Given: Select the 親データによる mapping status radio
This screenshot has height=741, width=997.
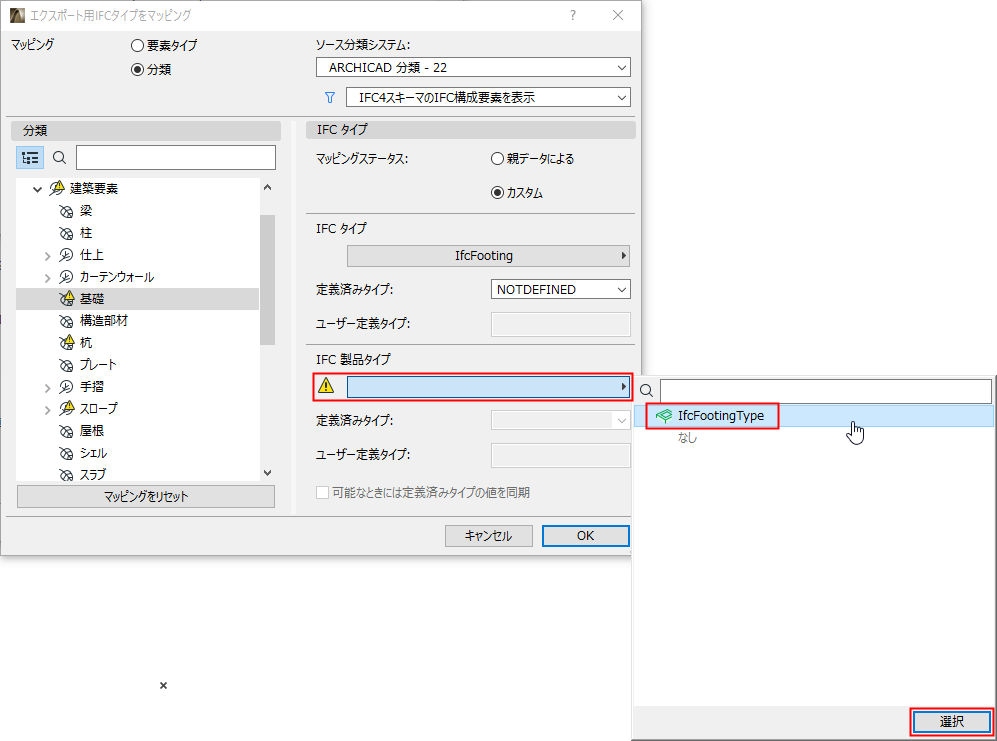Looking at the screenshot, I should pyautogui.click(x=497, y=159).
